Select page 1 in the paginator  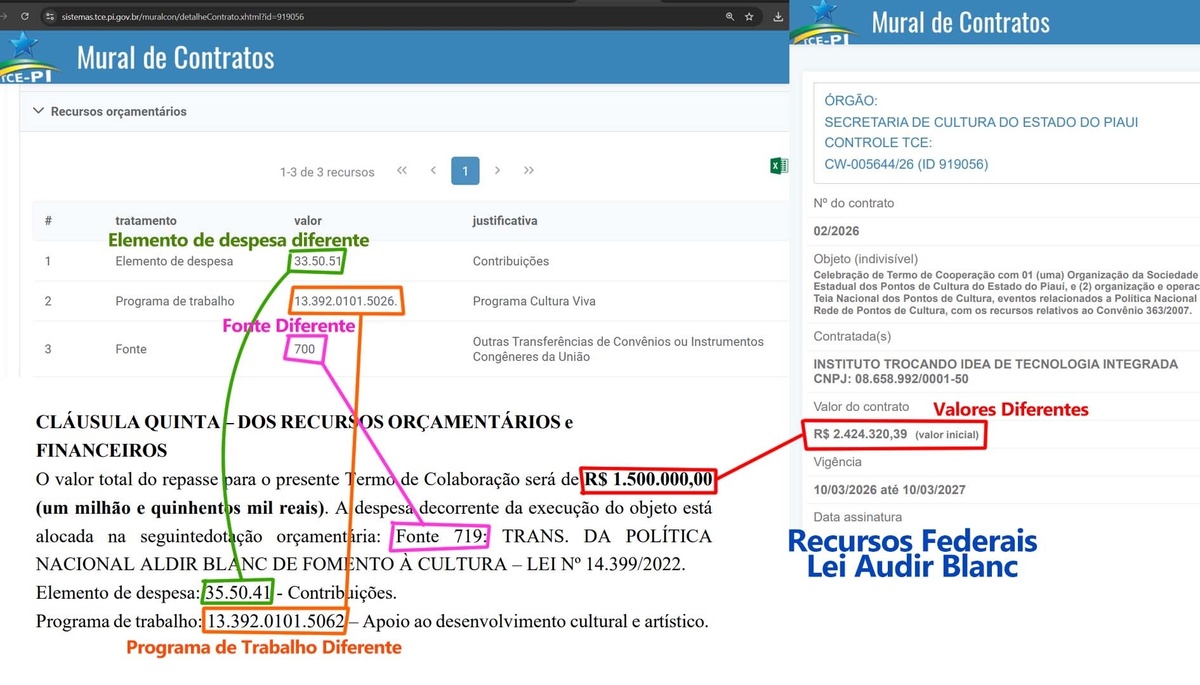pos(465,171)
